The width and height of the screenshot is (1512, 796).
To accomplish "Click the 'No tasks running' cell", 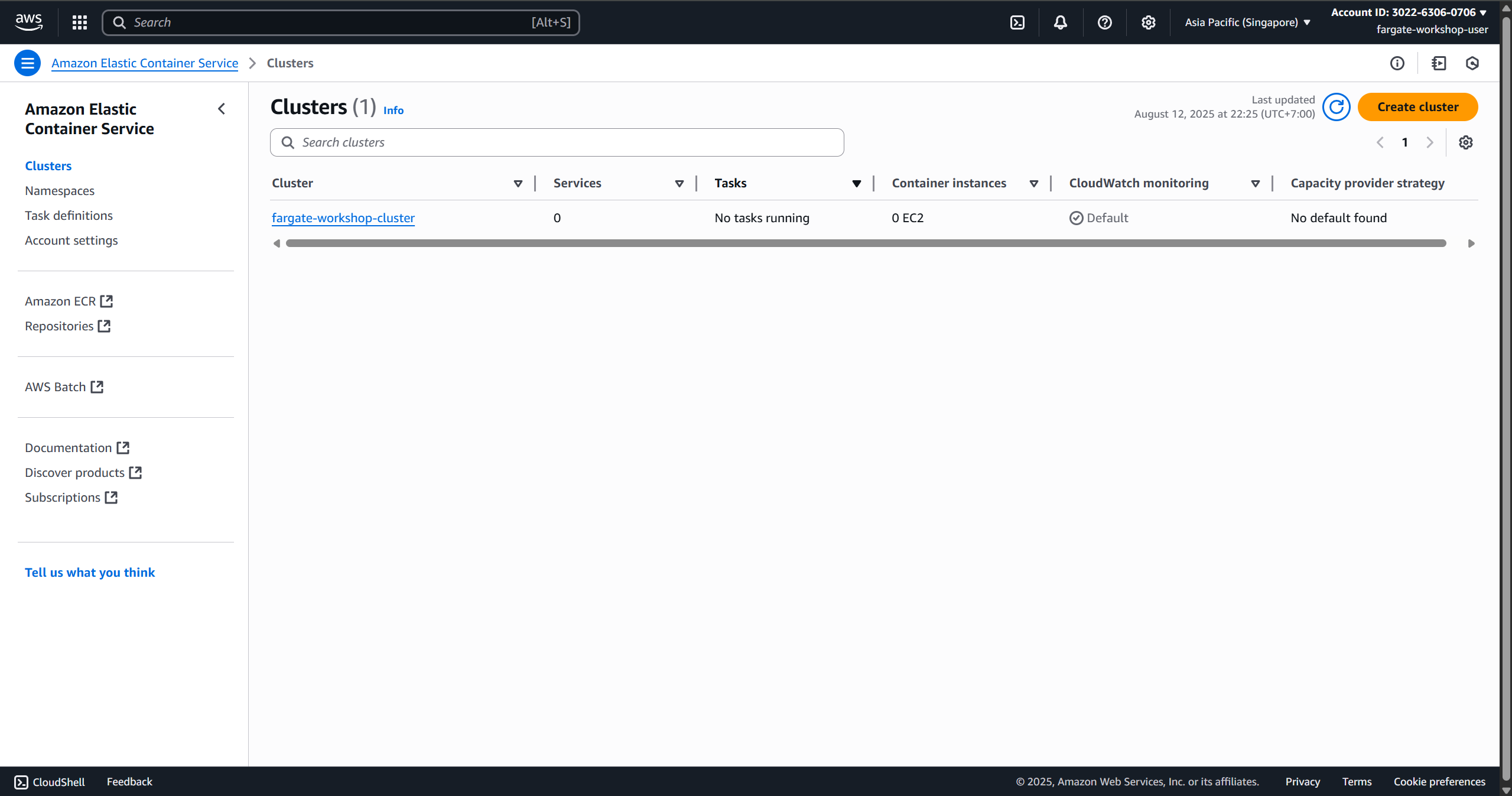I will point(762,218).
